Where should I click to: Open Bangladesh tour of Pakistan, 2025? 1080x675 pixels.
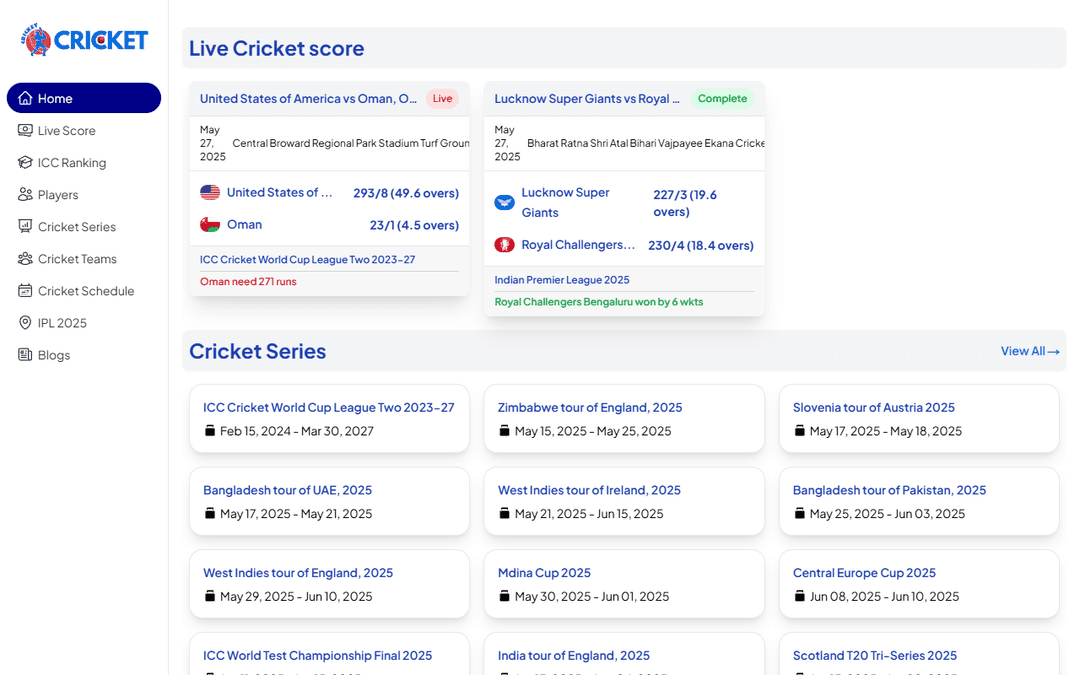click(889, 490)
